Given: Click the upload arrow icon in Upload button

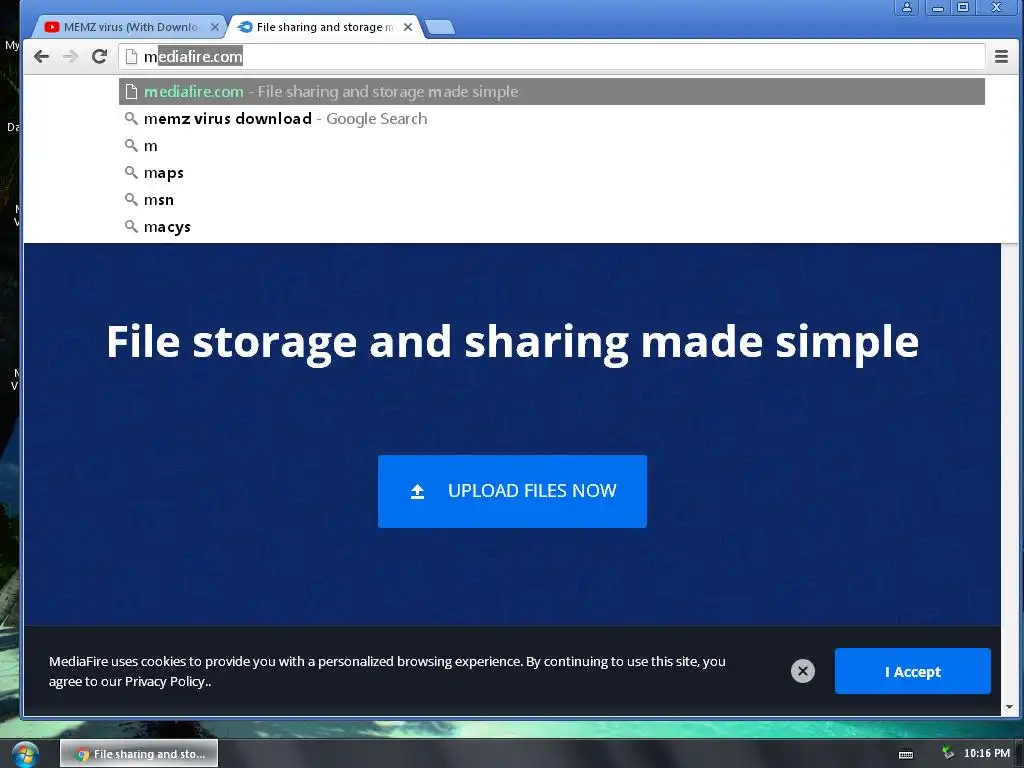Looking at the screenshot, I should click(417, 492).
